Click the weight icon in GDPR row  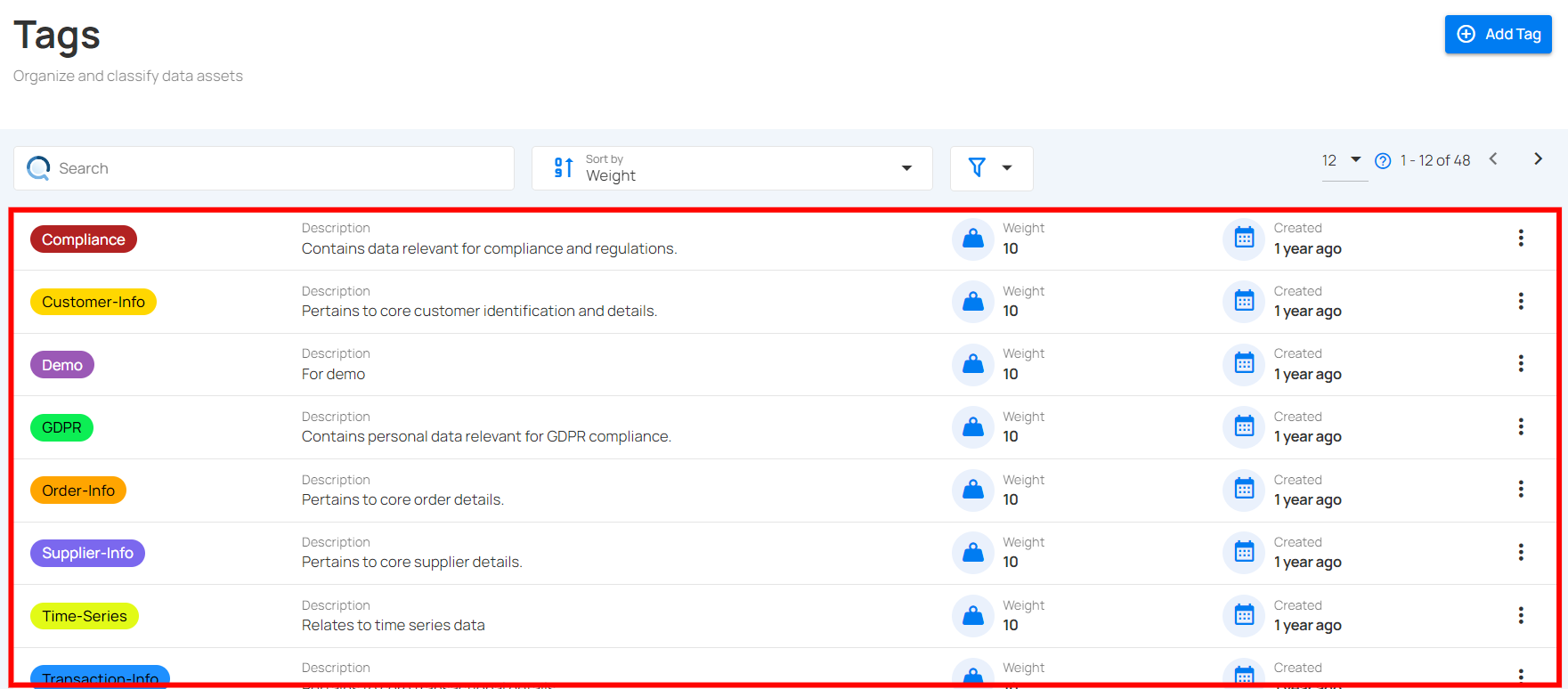click(973, 427)
